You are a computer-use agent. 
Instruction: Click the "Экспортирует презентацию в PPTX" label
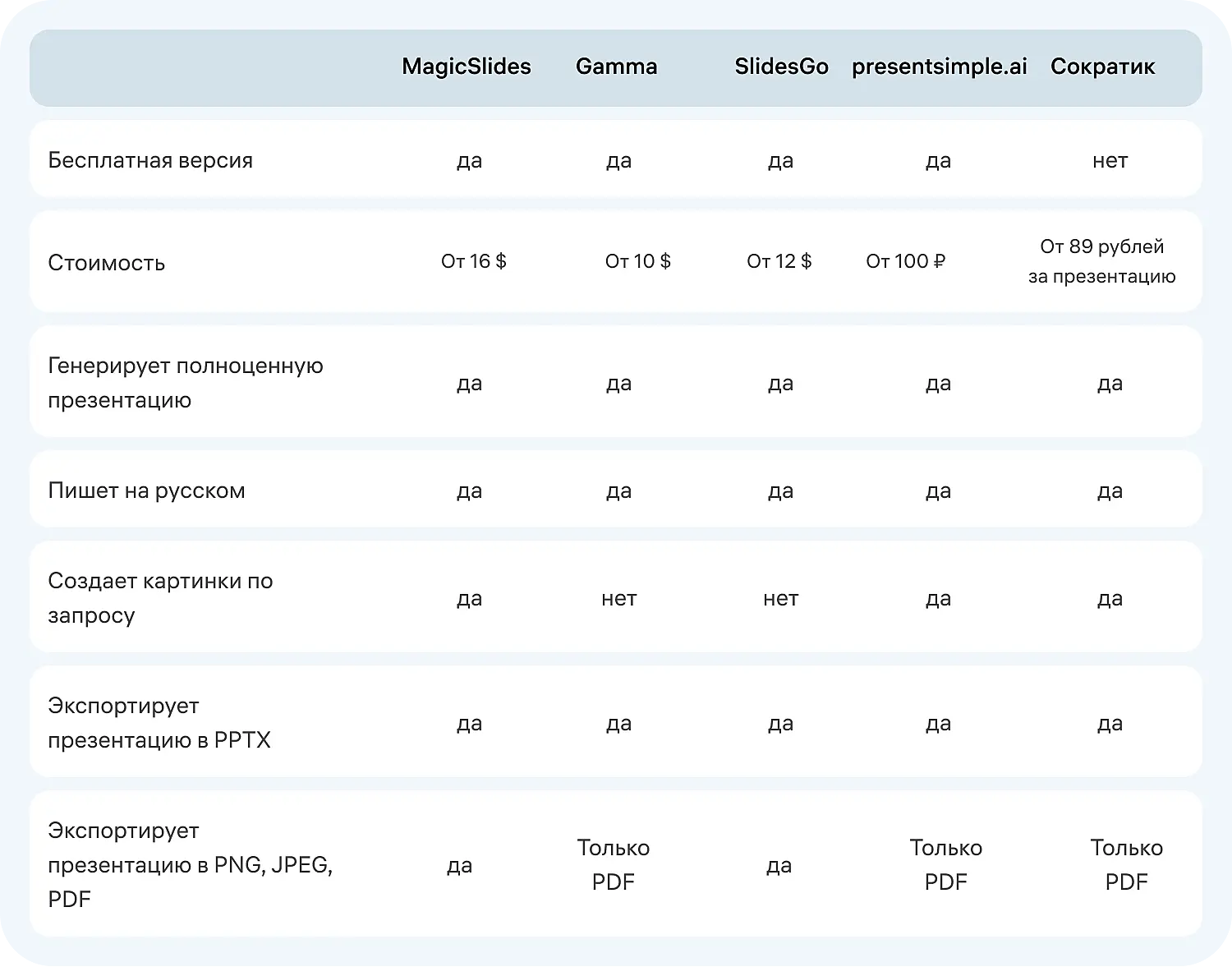click(159, 723)
